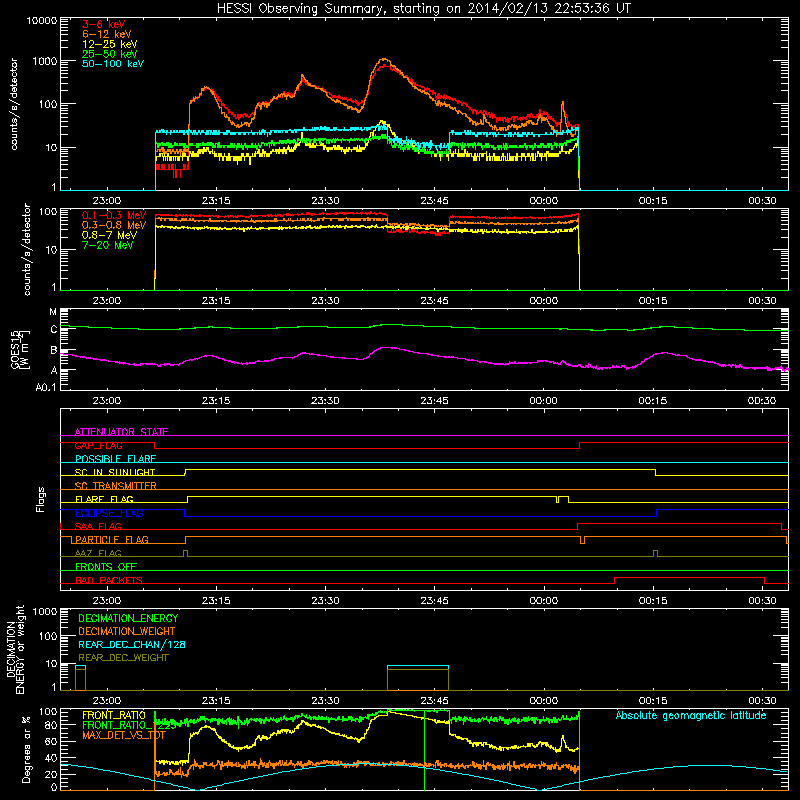
Task: Select the BAD_PACKETS flag label
Action: click(109, 580)
